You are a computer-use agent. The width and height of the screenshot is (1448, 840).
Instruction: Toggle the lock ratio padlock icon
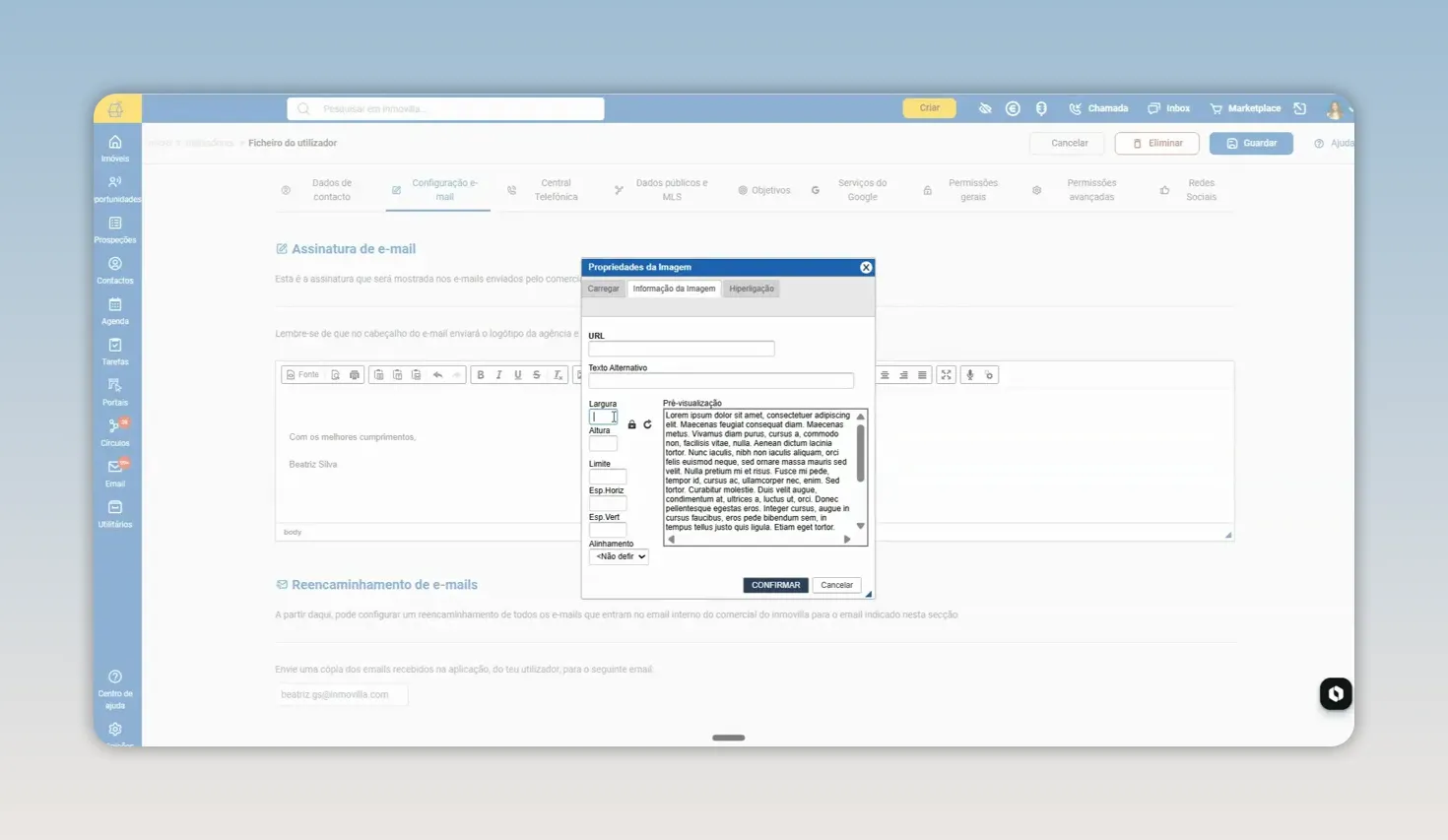pyautogui.click(x=631, y=424)
